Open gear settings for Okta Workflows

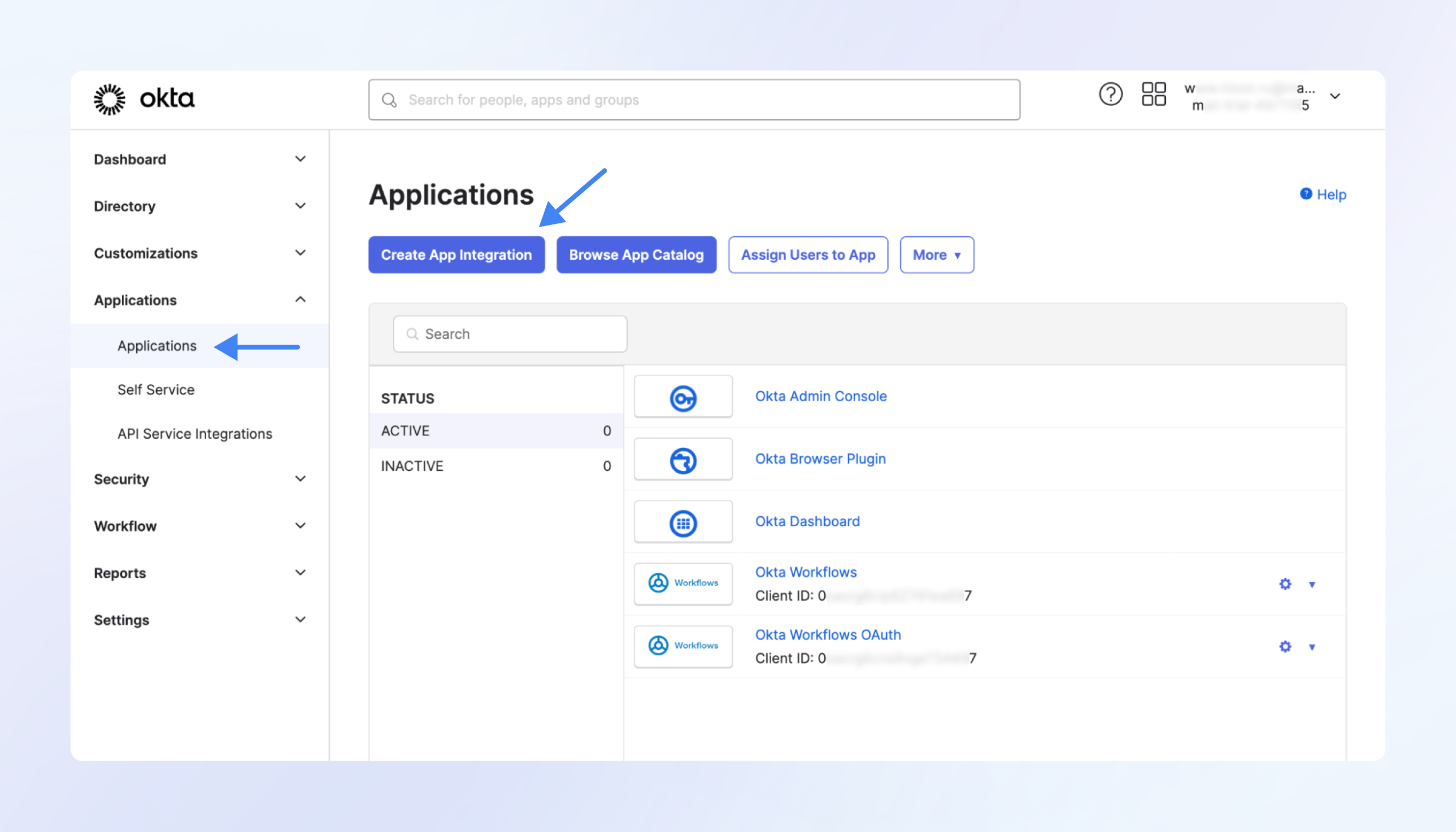(x=1284, y=584)
